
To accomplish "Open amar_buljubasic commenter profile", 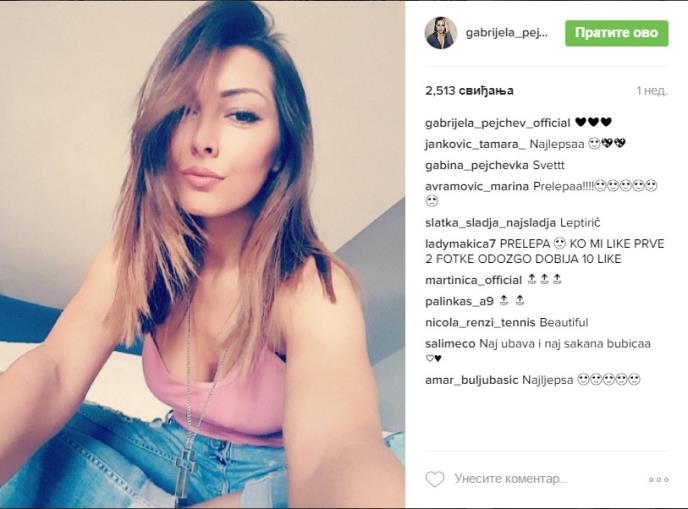I will click(472, 380).
